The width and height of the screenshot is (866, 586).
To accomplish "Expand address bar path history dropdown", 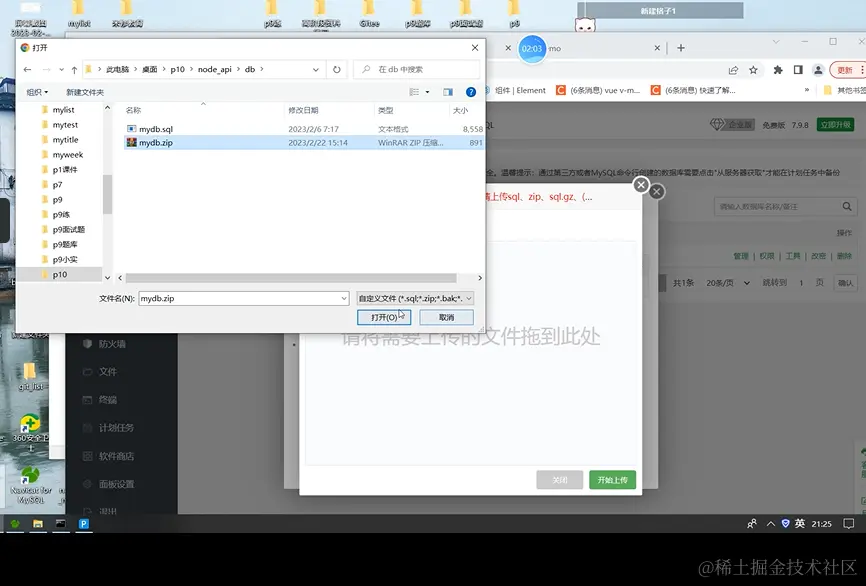I will (315, 70).
